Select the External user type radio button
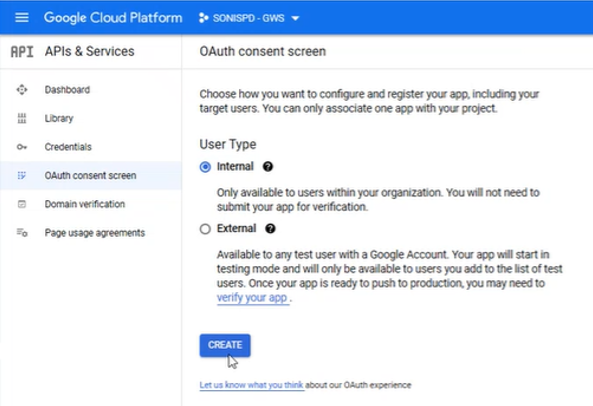Screen dimensions: 593x406 tap(205, 229)
